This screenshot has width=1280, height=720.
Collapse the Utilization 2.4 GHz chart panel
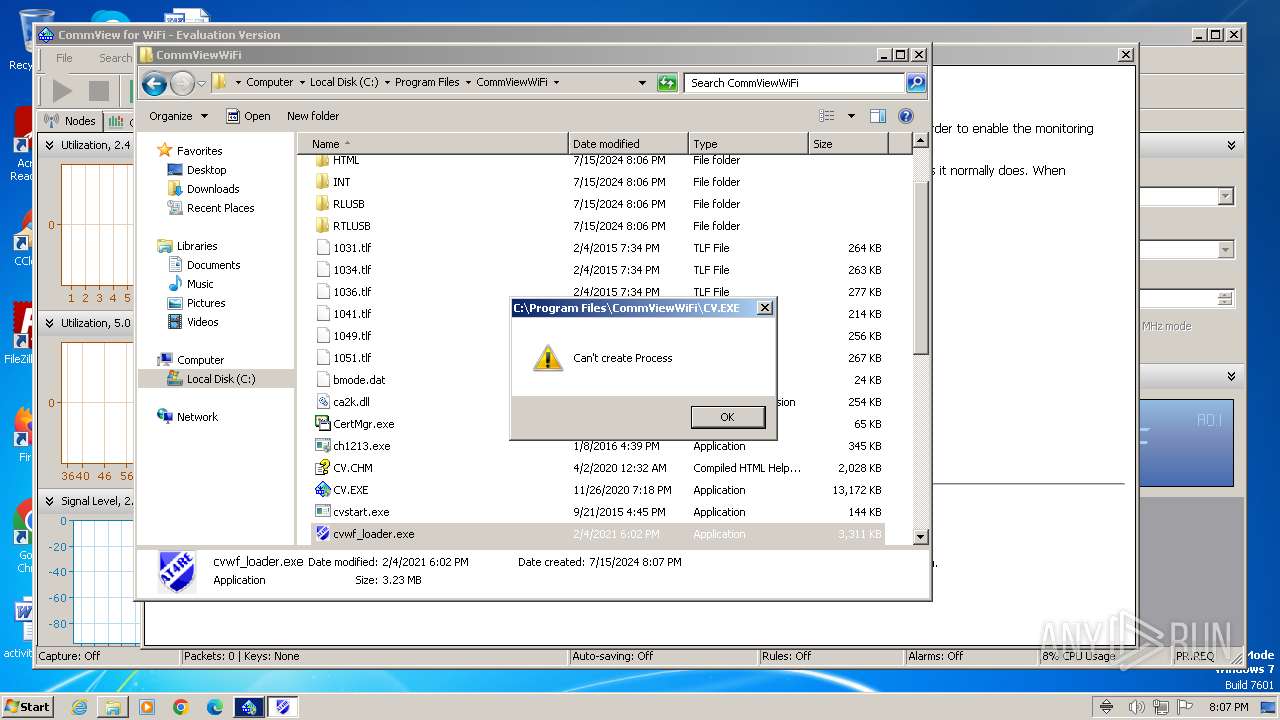[x=49, y=145]
